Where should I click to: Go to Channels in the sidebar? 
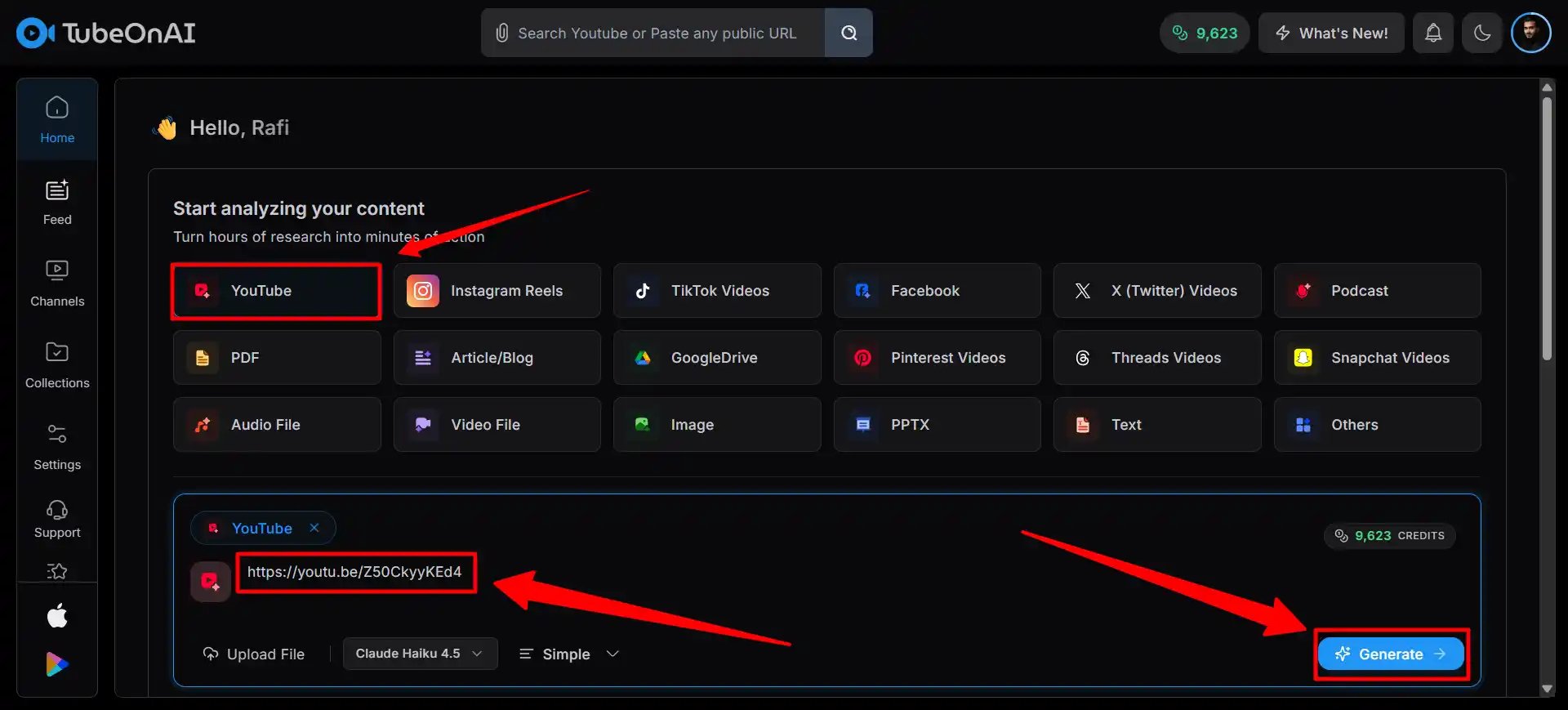tap(57, 284)
